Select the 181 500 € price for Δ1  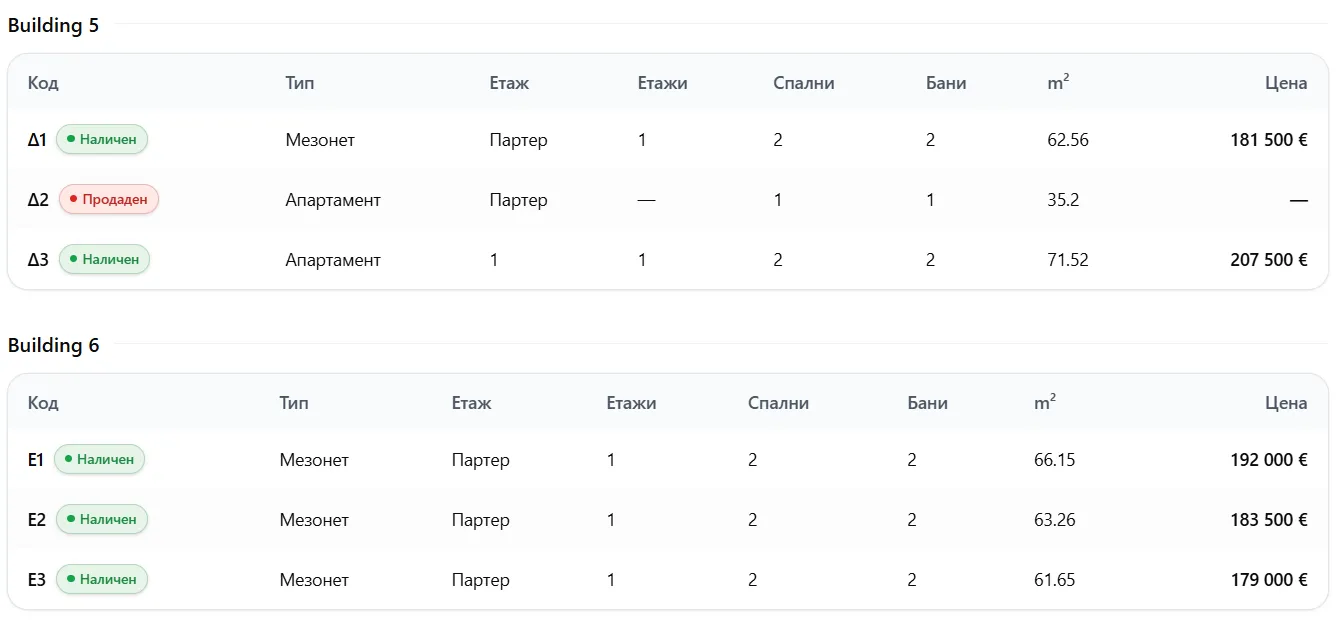coord(1268,140)
